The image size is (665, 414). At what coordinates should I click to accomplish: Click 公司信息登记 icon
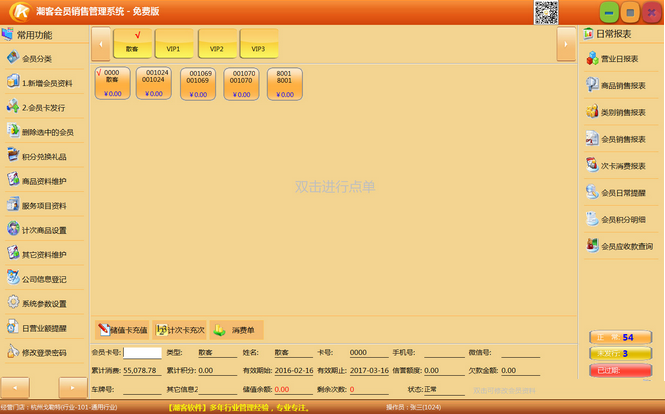[x=13, y=278]
